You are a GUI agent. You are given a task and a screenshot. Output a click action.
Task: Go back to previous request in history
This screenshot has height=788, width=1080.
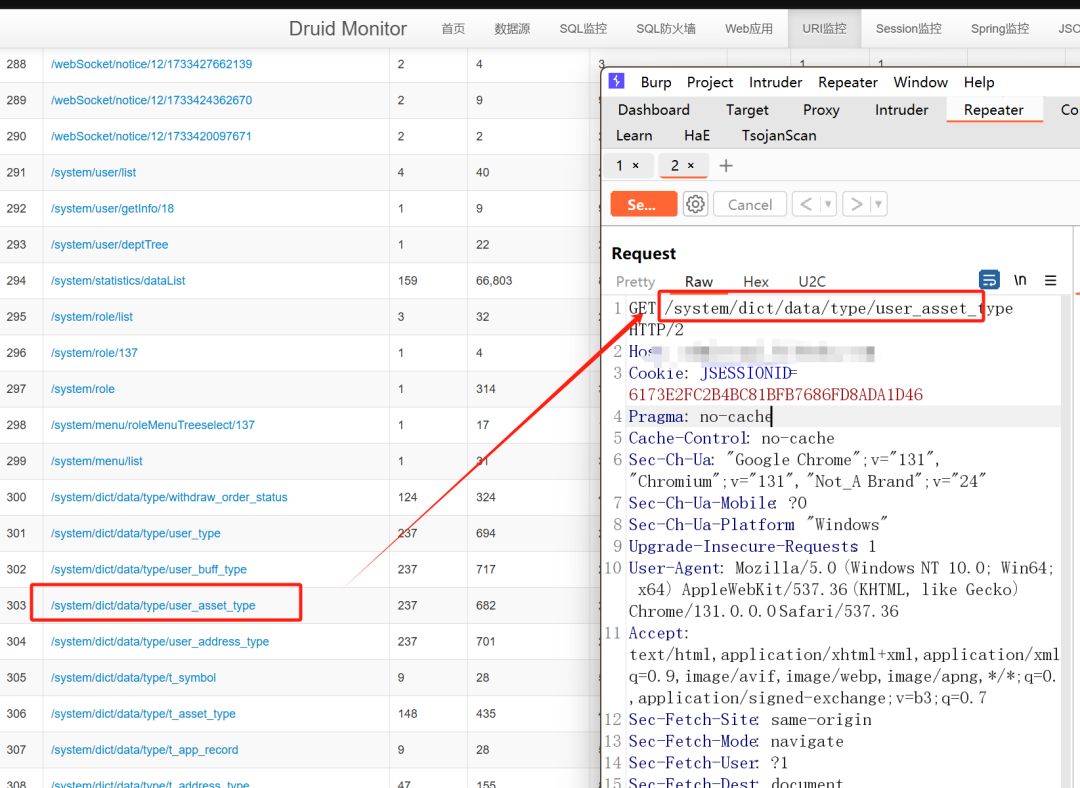(x=806, y=204)
